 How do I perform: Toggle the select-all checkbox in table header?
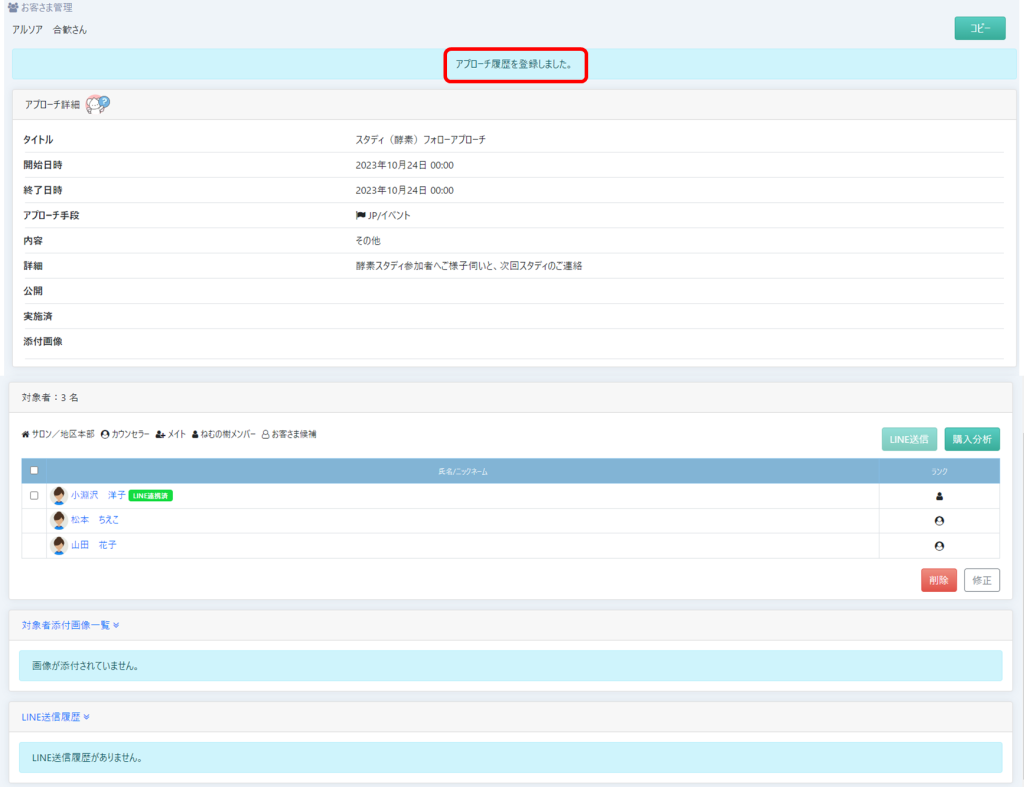(34, 471)
